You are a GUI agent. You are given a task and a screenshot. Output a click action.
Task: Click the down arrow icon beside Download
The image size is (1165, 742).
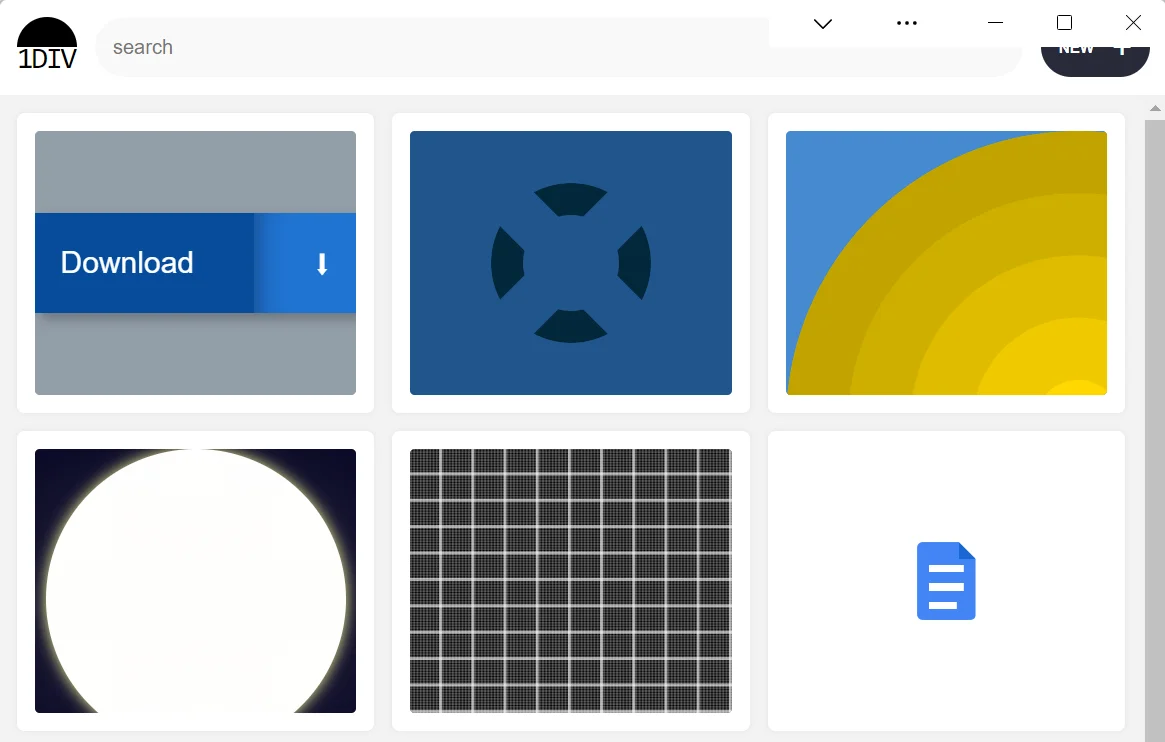click(x=321, y=264)
